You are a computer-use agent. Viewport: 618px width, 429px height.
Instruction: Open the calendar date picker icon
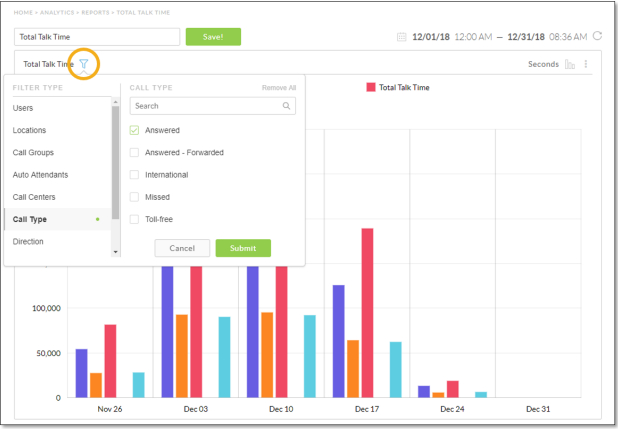pos(401,37)
